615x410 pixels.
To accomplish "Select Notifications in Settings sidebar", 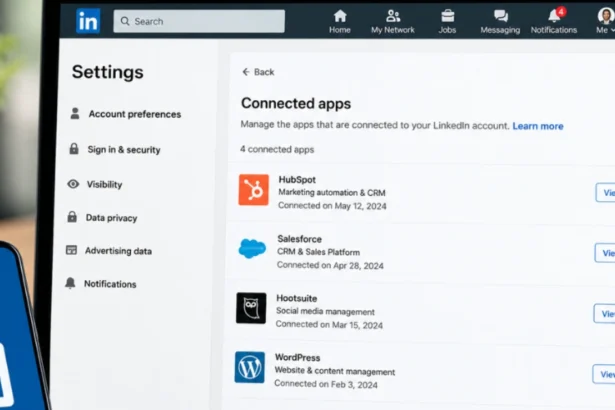I will [100, 284].
